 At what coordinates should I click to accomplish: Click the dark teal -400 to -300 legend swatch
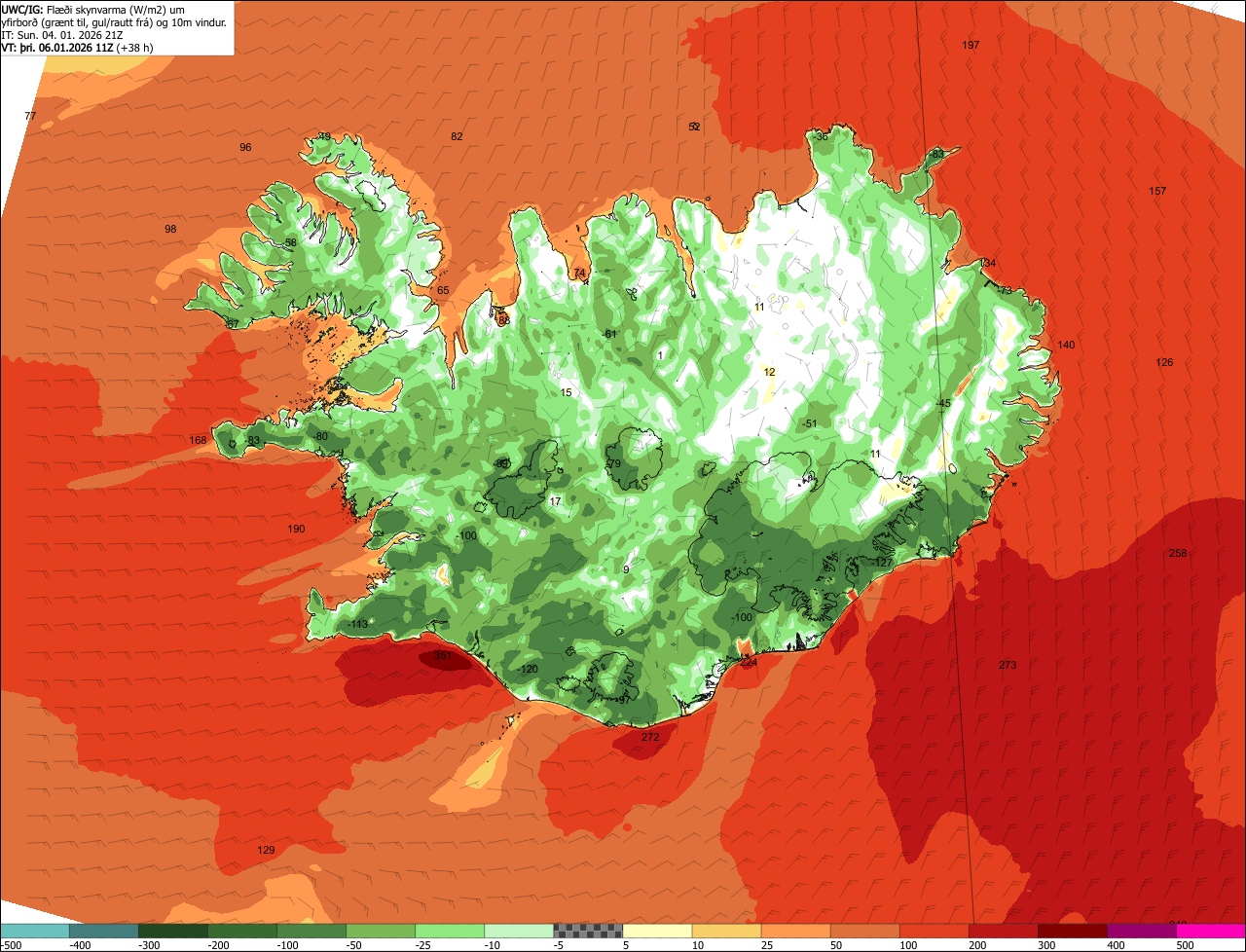point(104,931)
